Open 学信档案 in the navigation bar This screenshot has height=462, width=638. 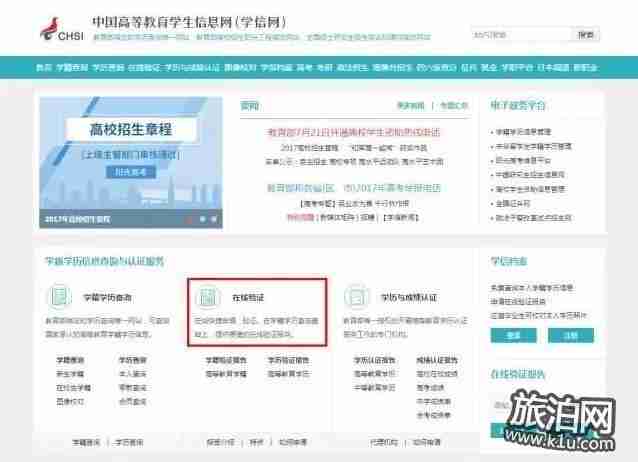(277, 68)
